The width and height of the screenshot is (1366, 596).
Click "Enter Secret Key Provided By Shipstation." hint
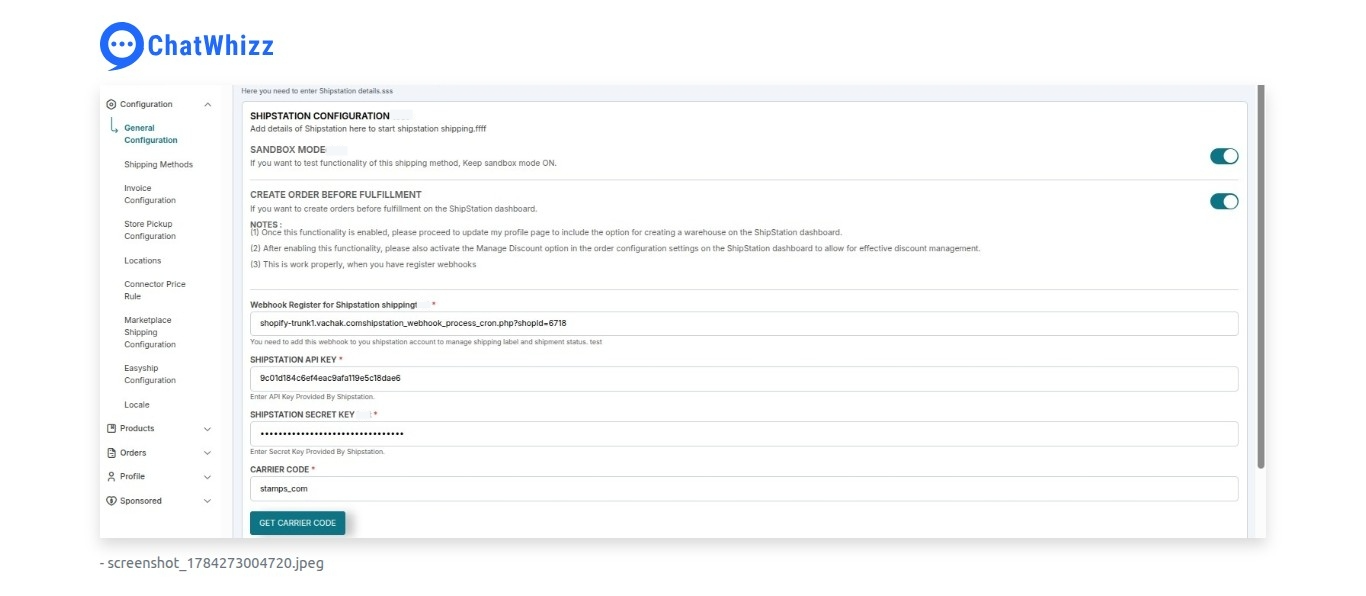(x=317, y=452)
